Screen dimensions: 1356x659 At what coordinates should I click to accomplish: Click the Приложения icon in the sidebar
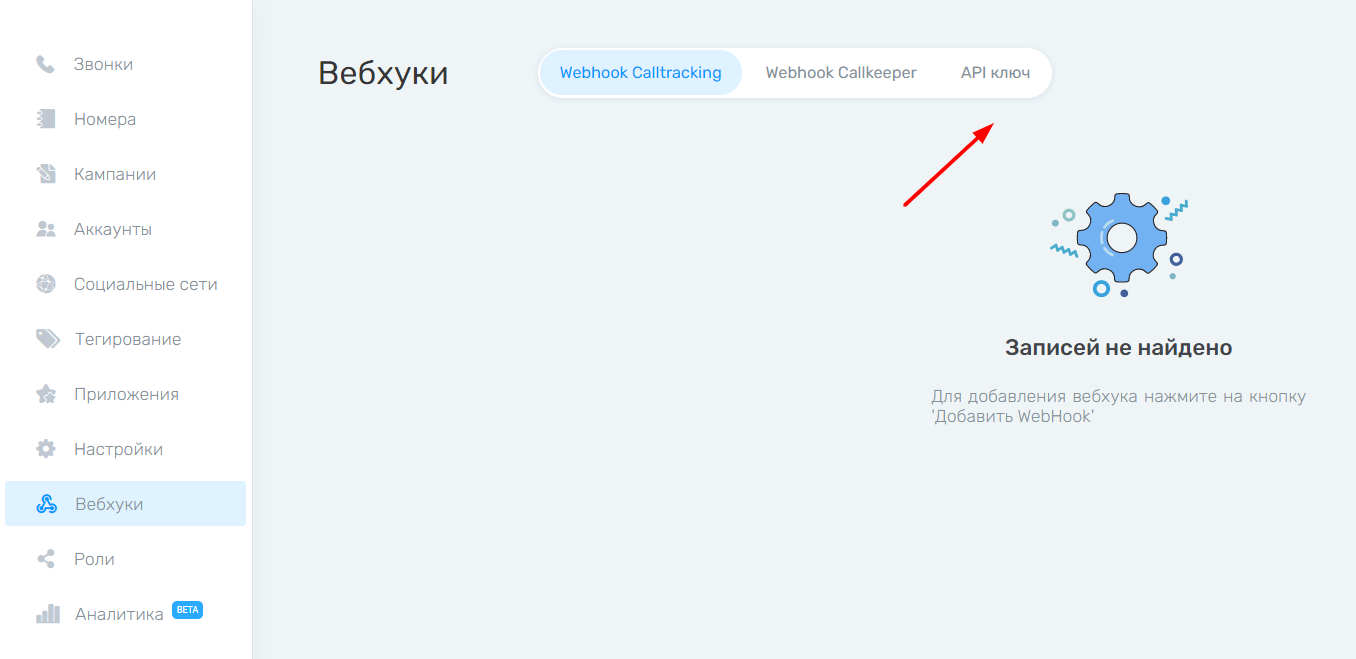pos(45,394)
